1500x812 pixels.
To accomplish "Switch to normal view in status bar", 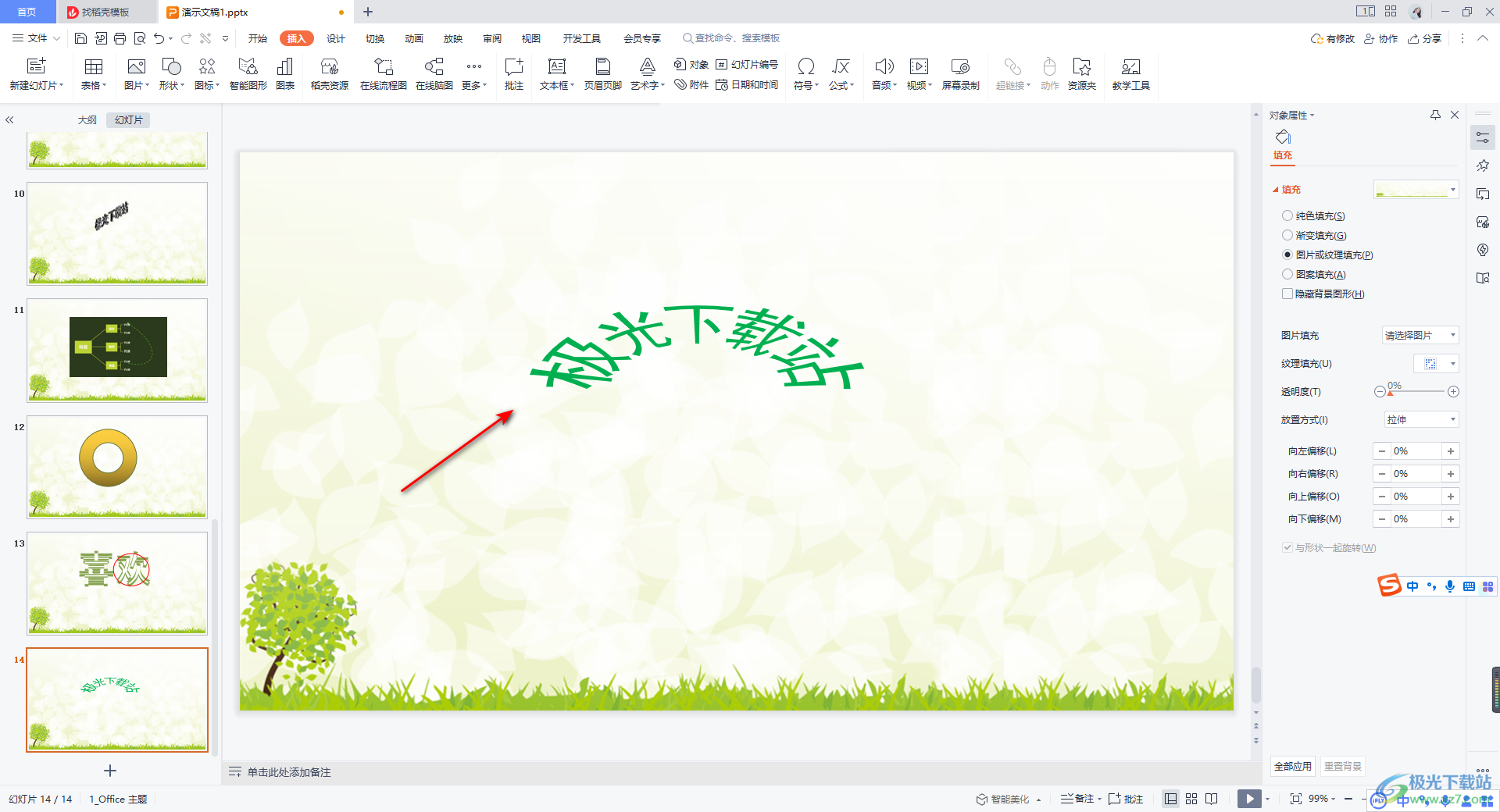I will (1170, 799).
